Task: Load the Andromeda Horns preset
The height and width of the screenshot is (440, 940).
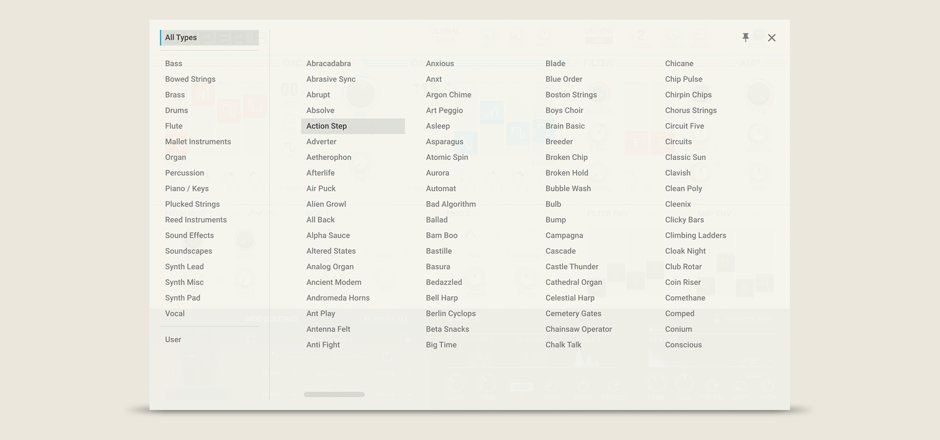Action: coord(338,298)
